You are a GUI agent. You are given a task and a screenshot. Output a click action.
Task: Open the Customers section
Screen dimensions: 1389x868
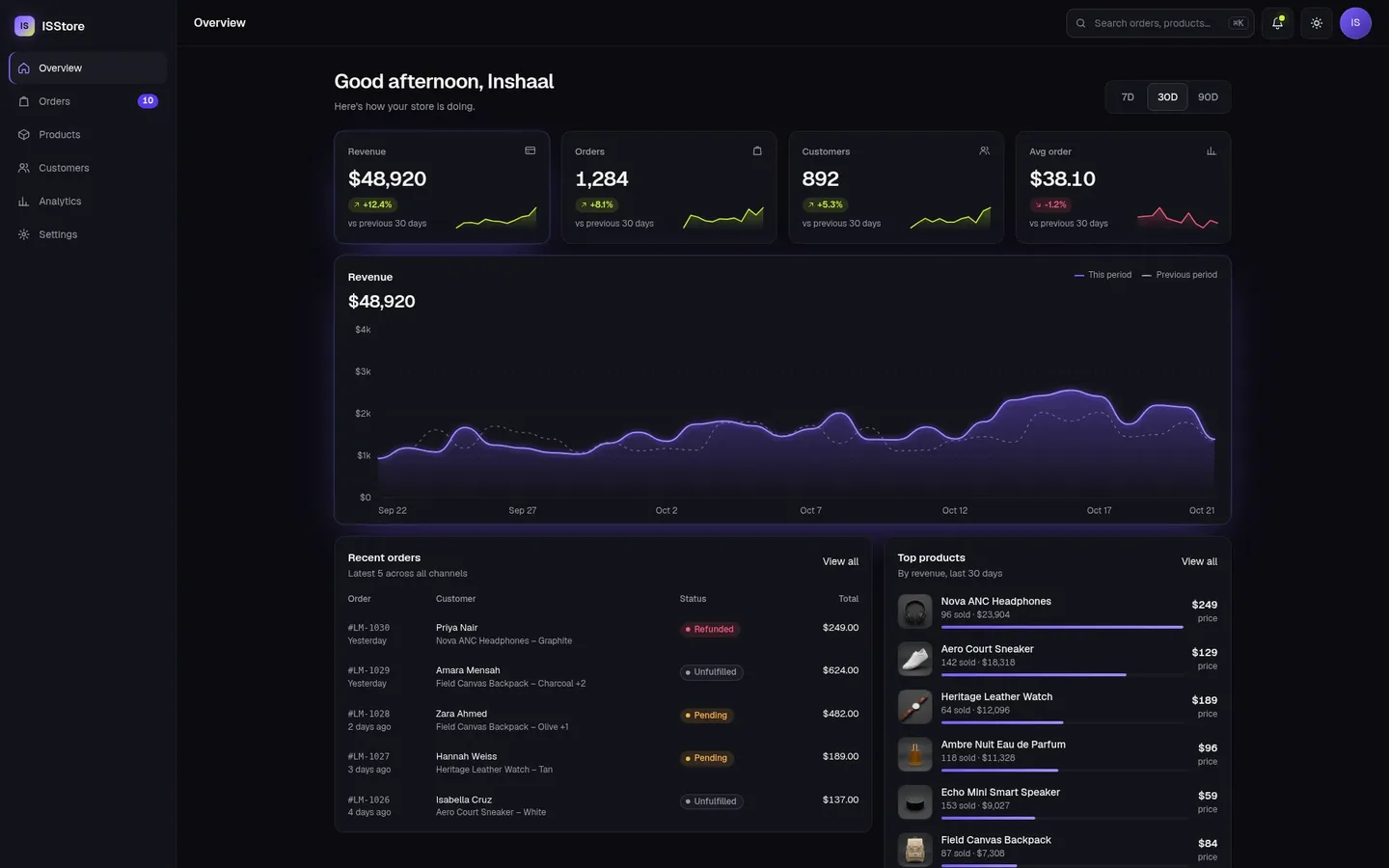[88, 168]
